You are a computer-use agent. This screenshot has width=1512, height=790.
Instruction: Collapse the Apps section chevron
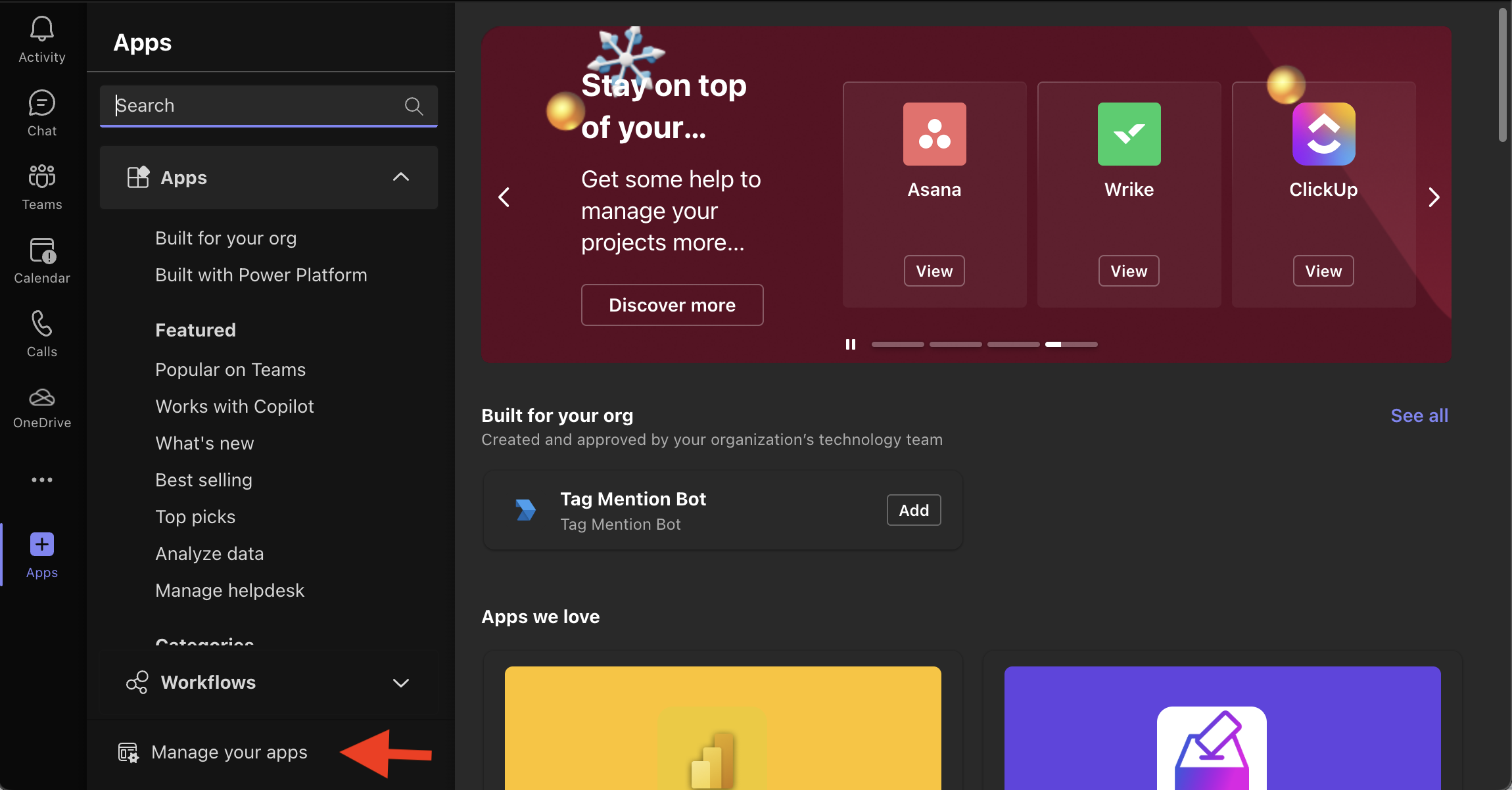point(401,177)
